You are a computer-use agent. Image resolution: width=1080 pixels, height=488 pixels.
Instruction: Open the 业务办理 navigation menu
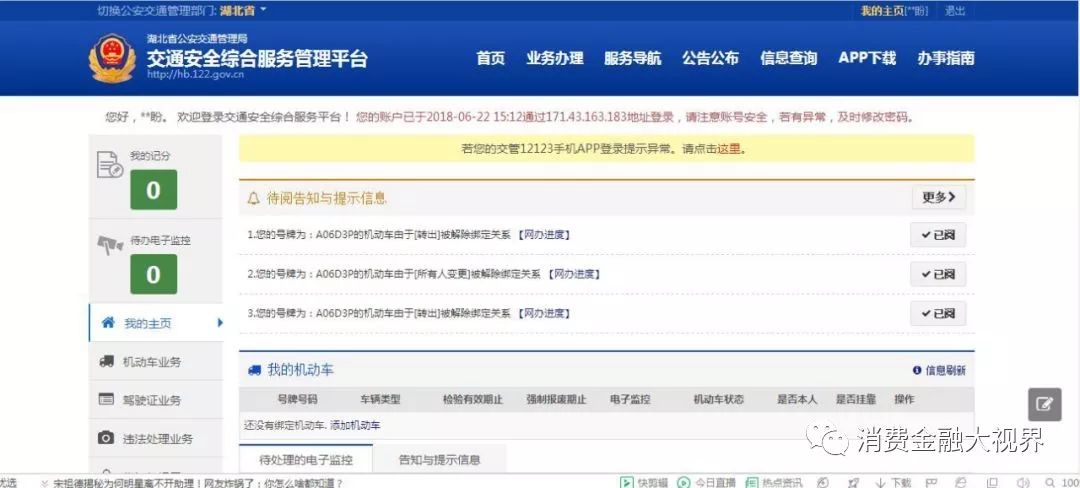coord(554,58)
